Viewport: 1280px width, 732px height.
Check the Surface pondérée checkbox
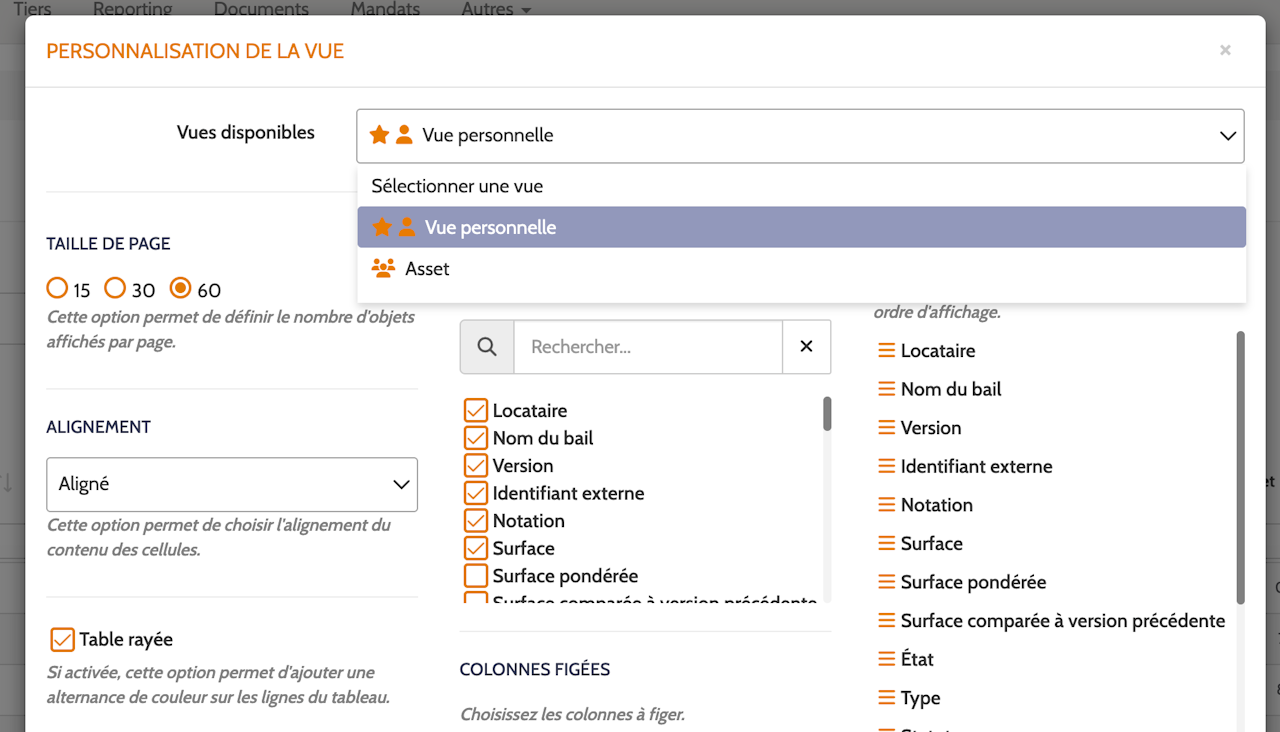coord(475,576)
